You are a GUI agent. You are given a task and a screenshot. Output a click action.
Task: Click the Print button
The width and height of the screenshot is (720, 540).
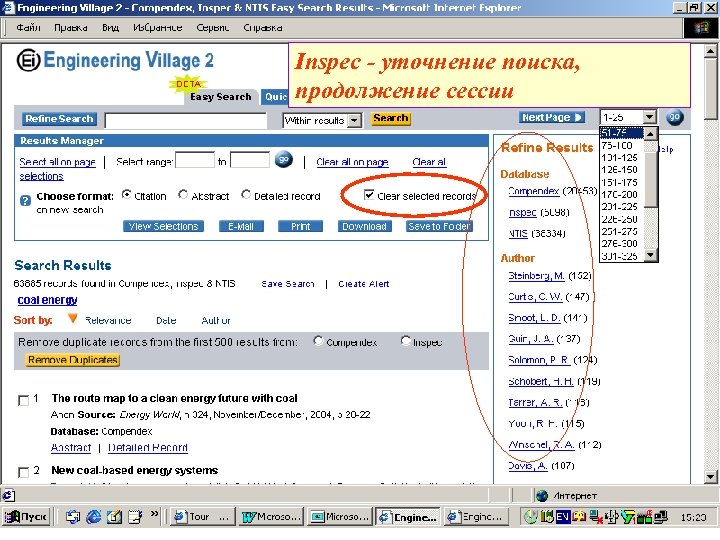(x=300, y=226)
